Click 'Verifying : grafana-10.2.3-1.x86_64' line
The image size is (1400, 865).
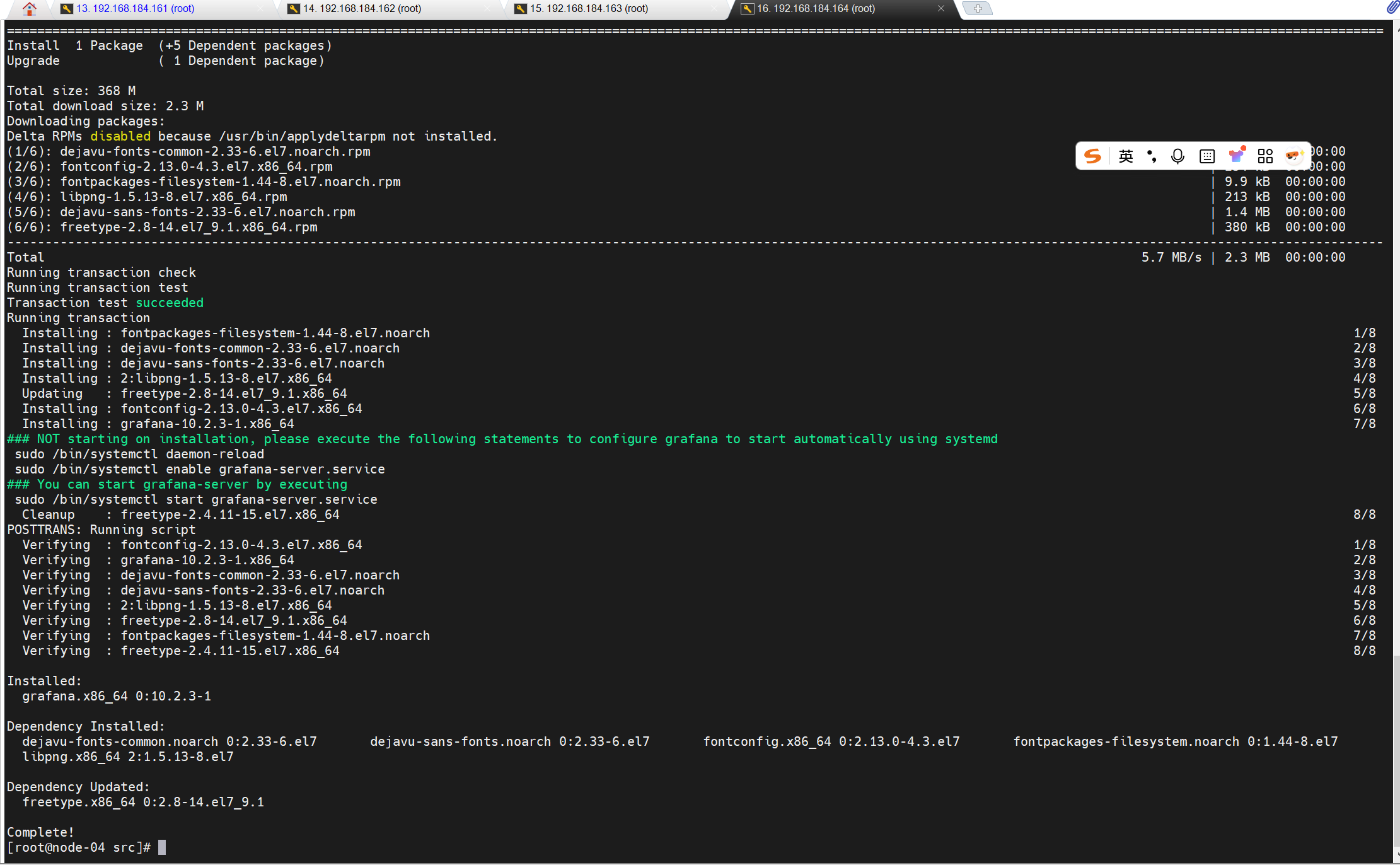(158, 560)
